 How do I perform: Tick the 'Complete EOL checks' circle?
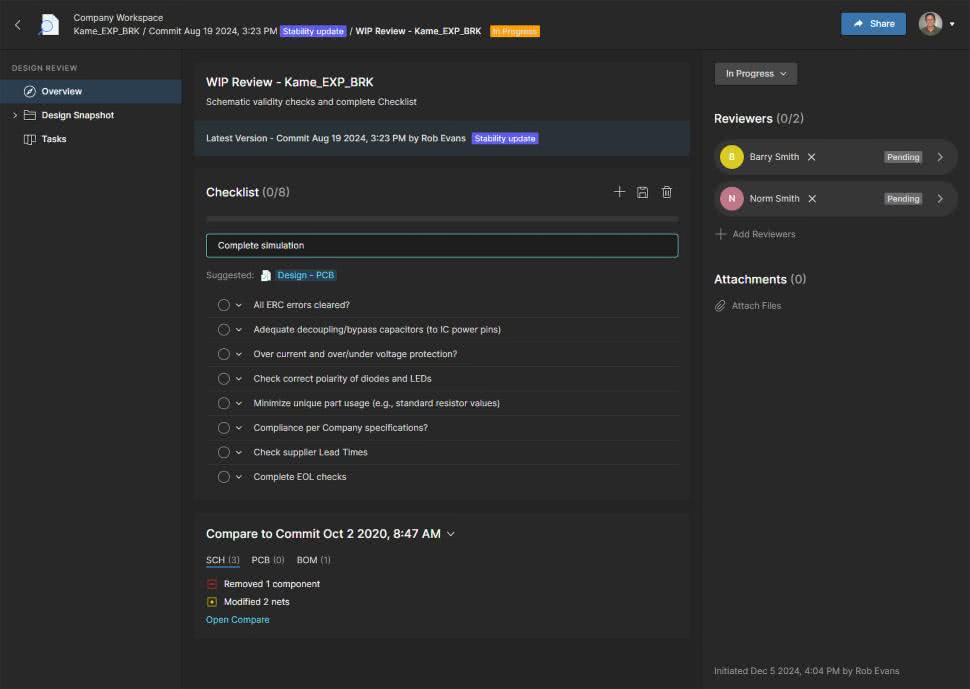click(x=224, y=477)
